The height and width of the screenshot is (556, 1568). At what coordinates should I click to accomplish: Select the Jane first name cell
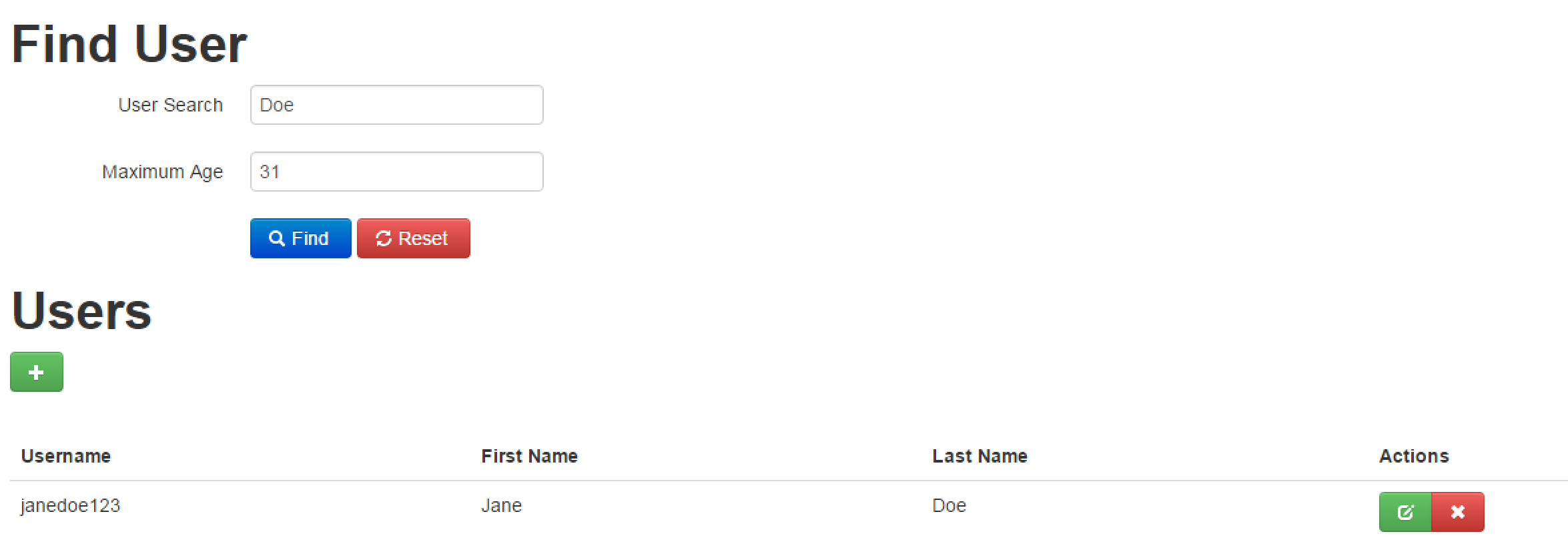502,506
